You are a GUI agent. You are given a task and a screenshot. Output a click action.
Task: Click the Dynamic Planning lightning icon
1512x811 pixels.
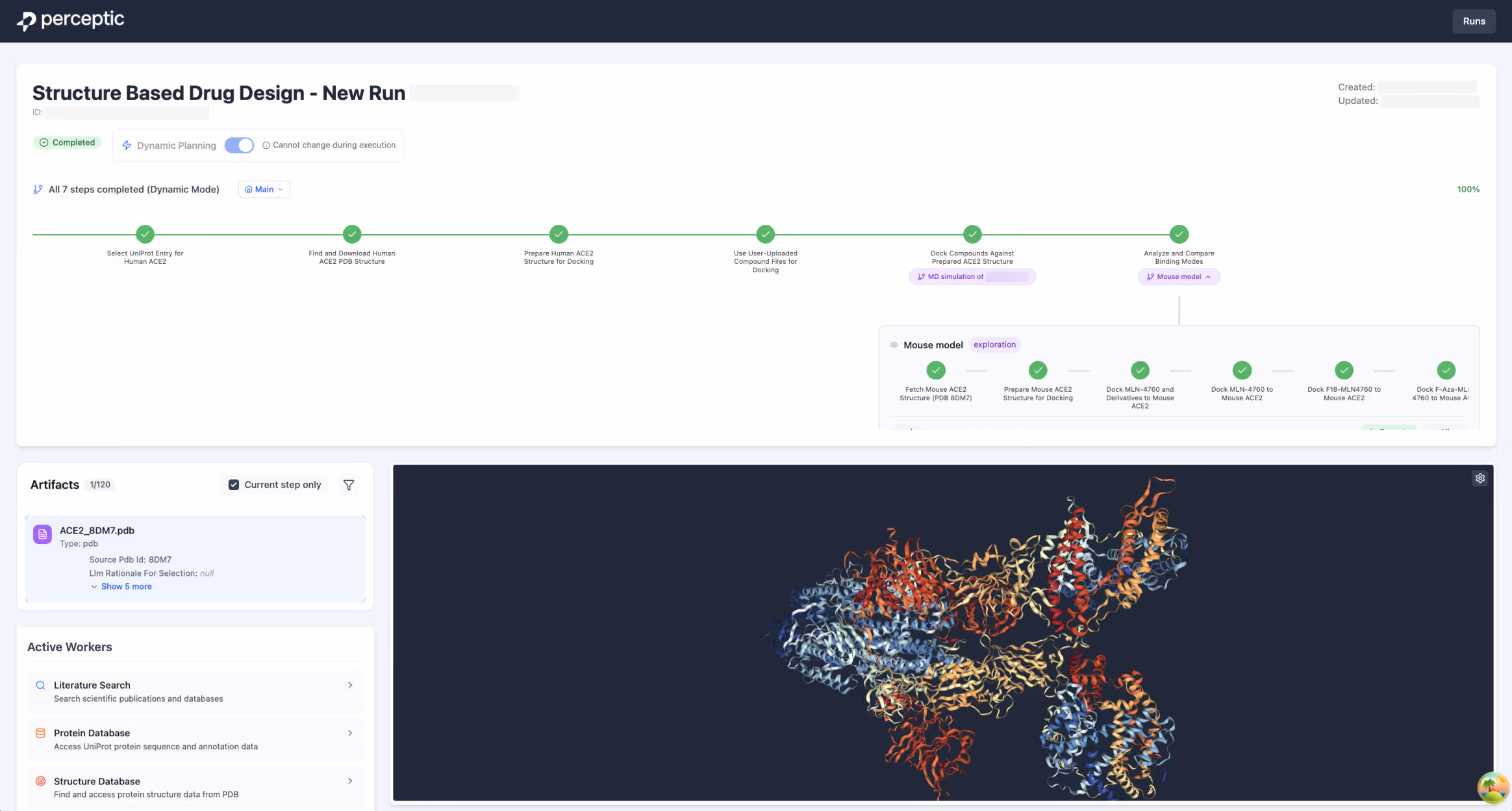[127, 146]
